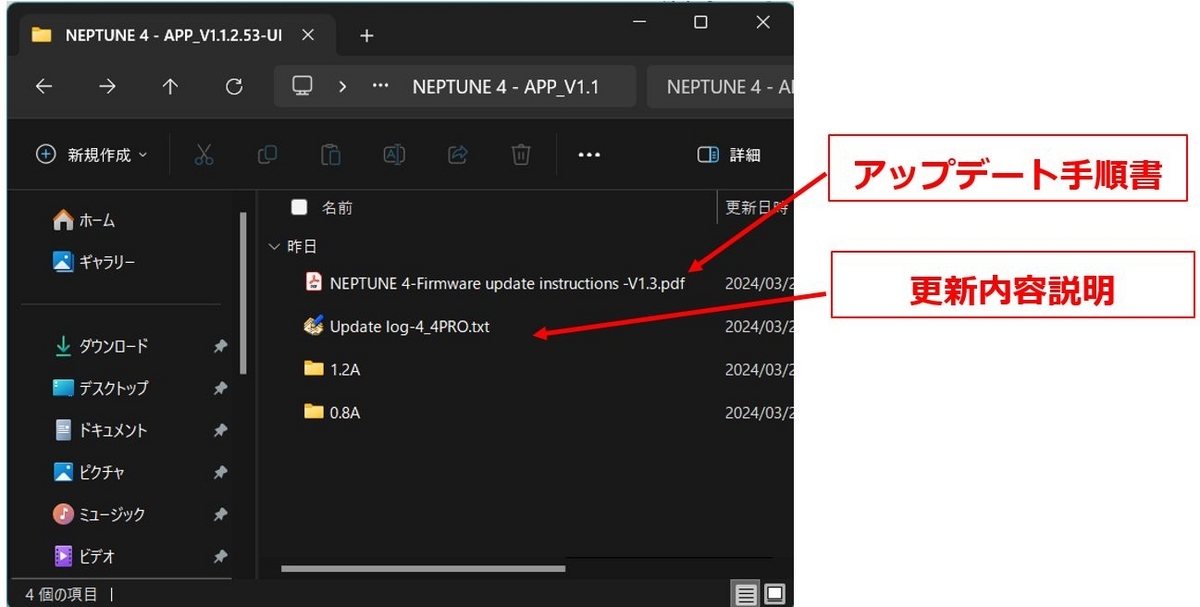Click the 0.8A folder icon
The image size is (1200, 607).
(x=314, y=411)
